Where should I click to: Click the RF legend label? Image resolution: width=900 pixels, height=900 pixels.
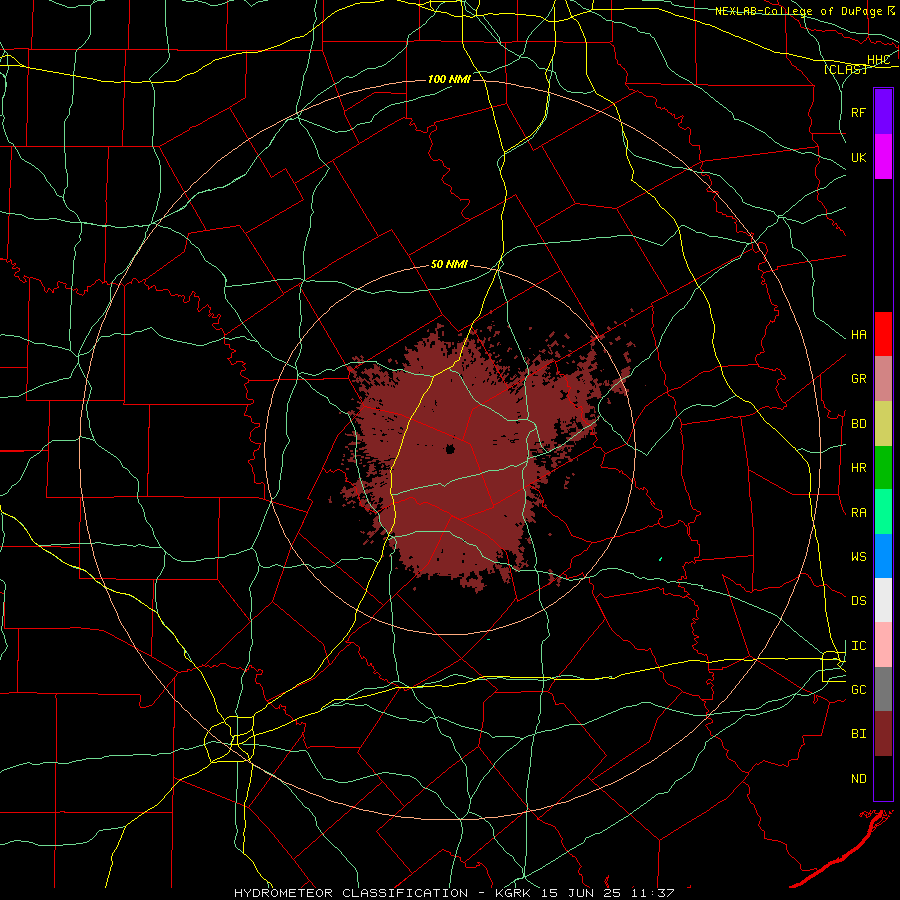tap(858, 112)
